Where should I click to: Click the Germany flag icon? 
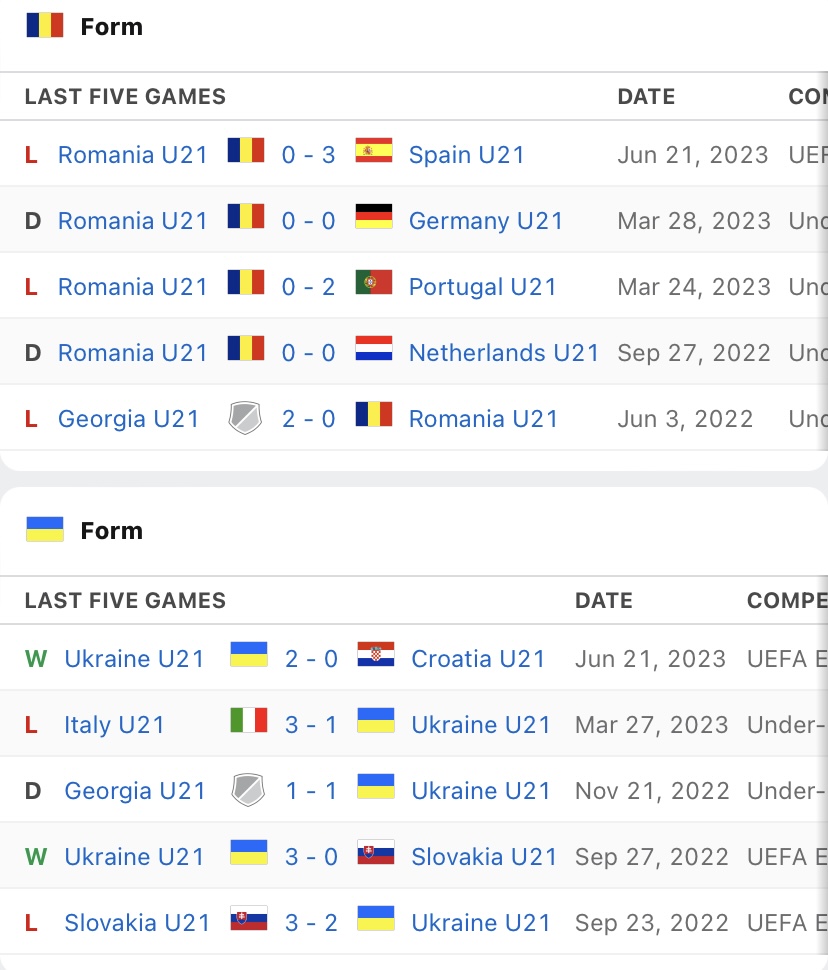374,218
